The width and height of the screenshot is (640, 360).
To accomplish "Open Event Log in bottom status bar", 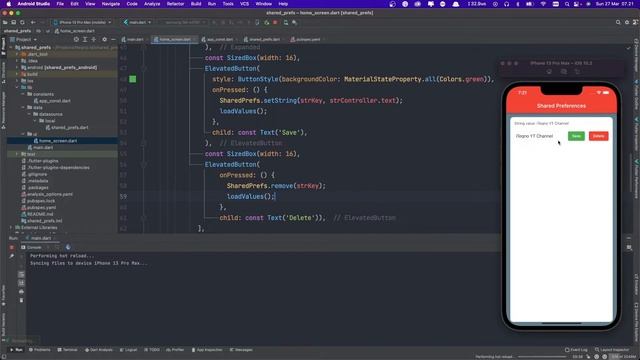I will click(x=576, y=350).
